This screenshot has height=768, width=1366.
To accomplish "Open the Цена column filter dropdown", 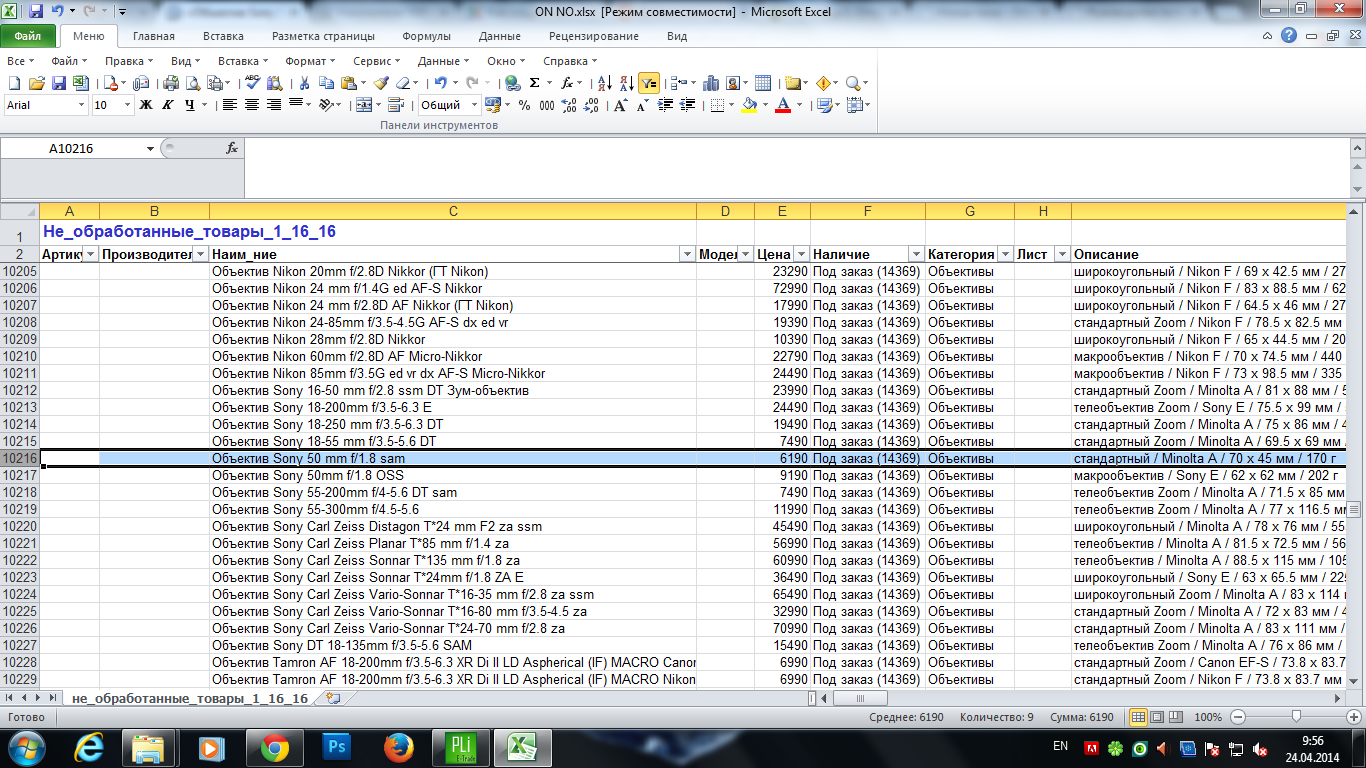I will [801, 255].
